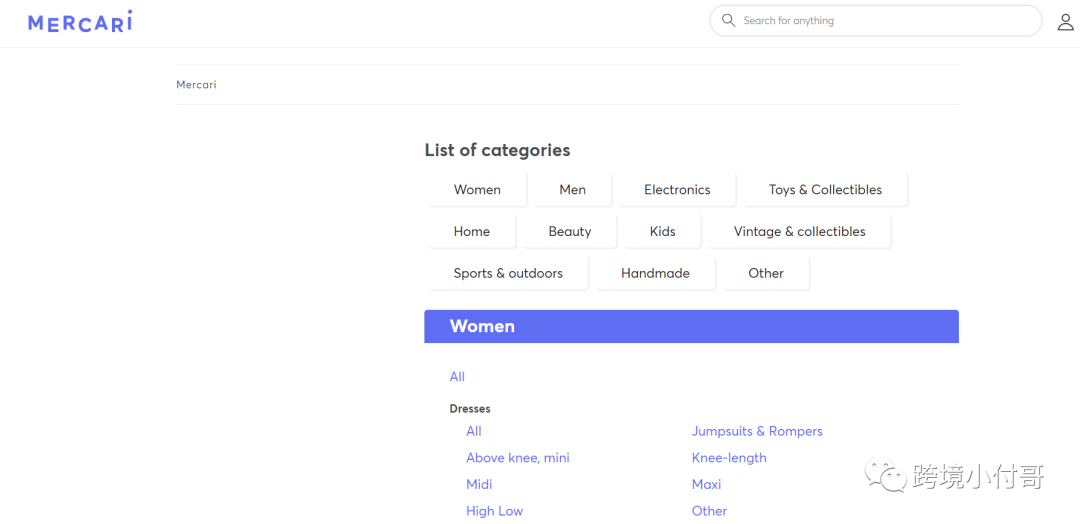Choose the Beauty category
The image size is (1080, 524).
coord(569,232)
